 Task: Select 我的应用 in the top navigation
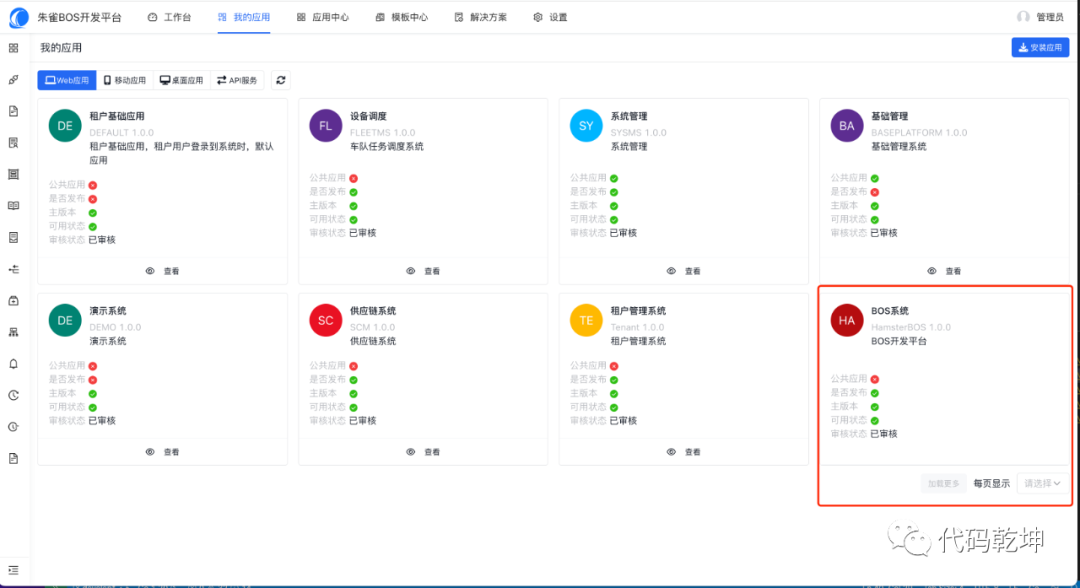click(244, 17)
